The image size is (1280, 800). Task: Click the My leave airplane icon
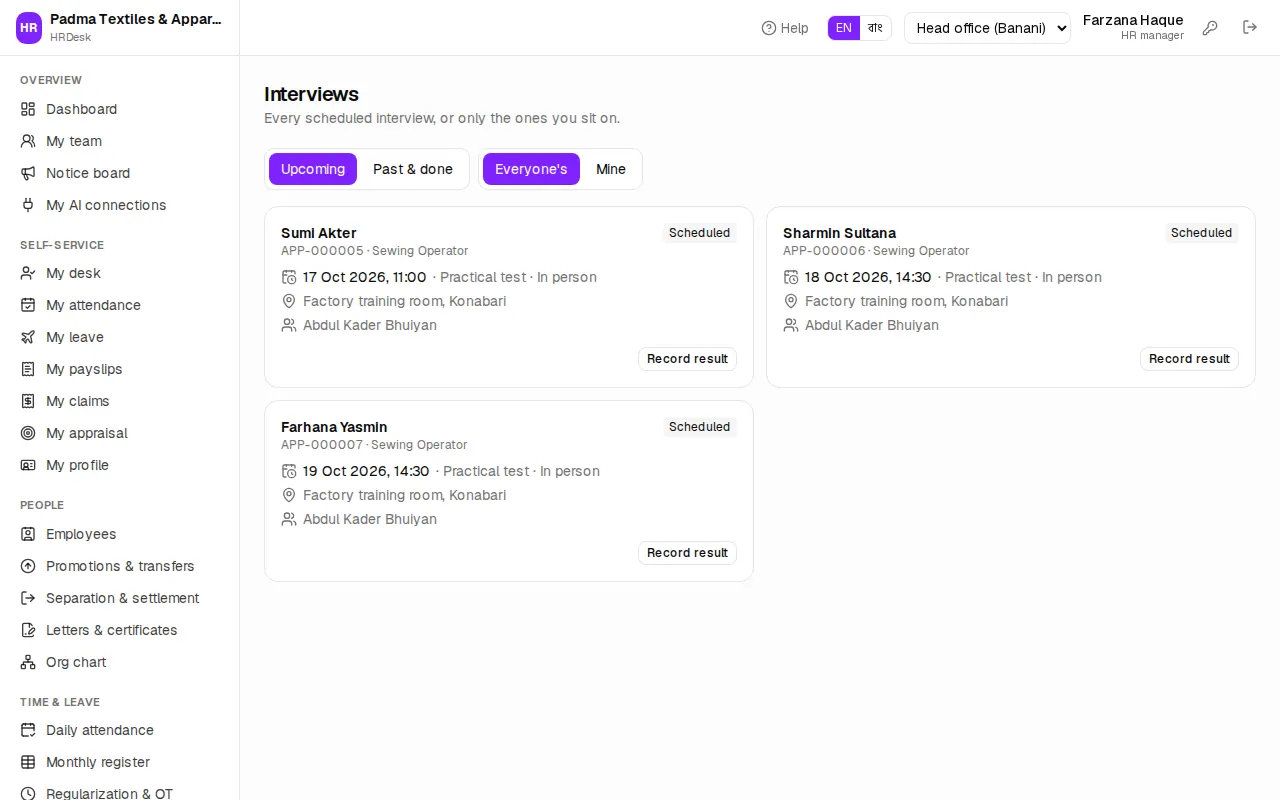point(28,337)
